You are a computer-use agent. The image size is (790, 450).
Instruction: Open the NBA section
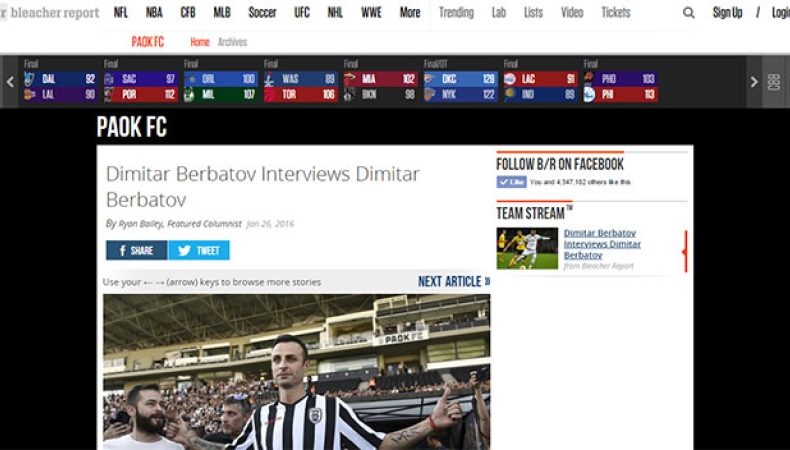tap(154, 13)
